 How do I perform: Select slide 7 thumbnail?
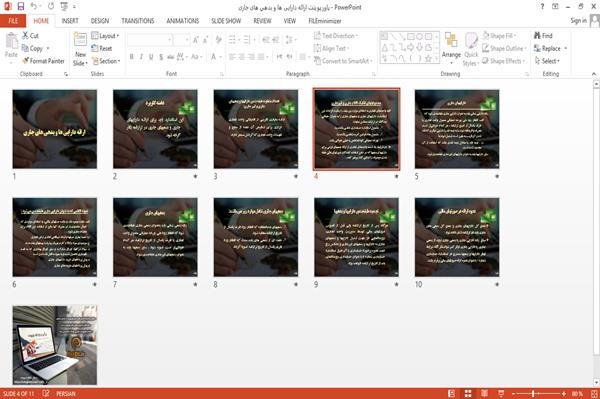[x=155, y=237]
